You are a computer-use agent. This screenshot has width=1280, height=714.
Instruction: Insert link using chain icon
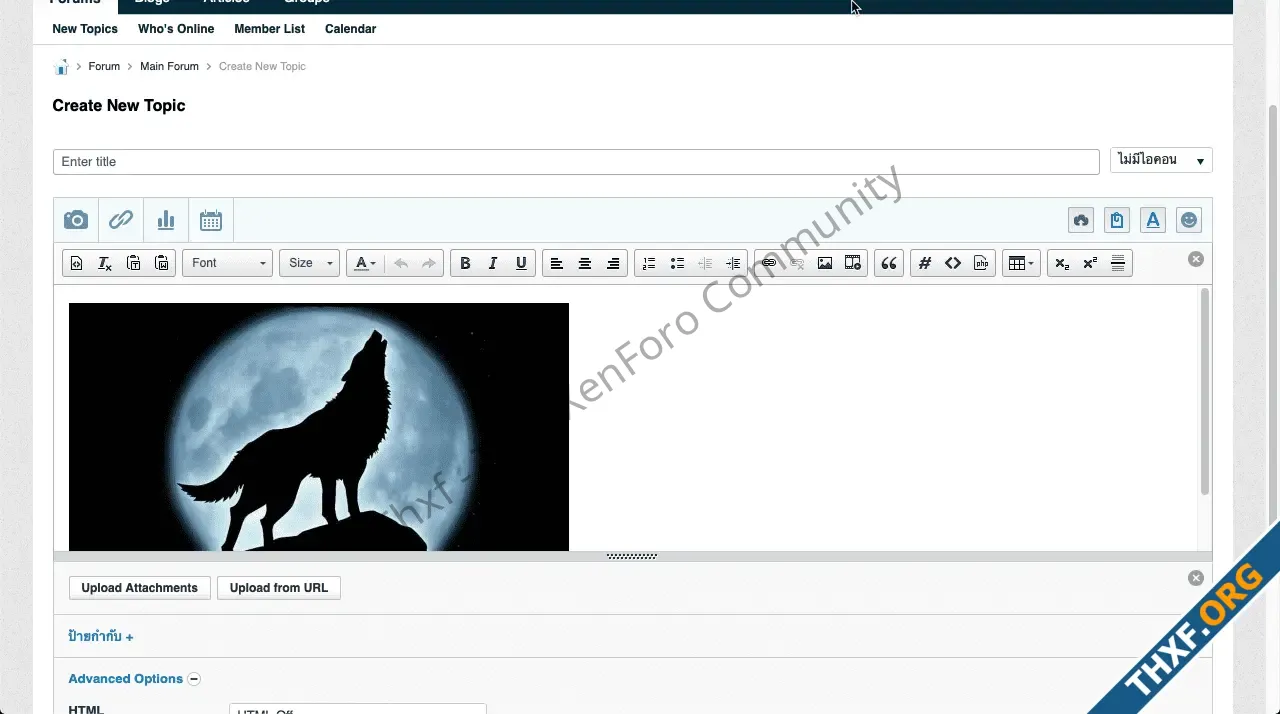[x=769, y=263]
